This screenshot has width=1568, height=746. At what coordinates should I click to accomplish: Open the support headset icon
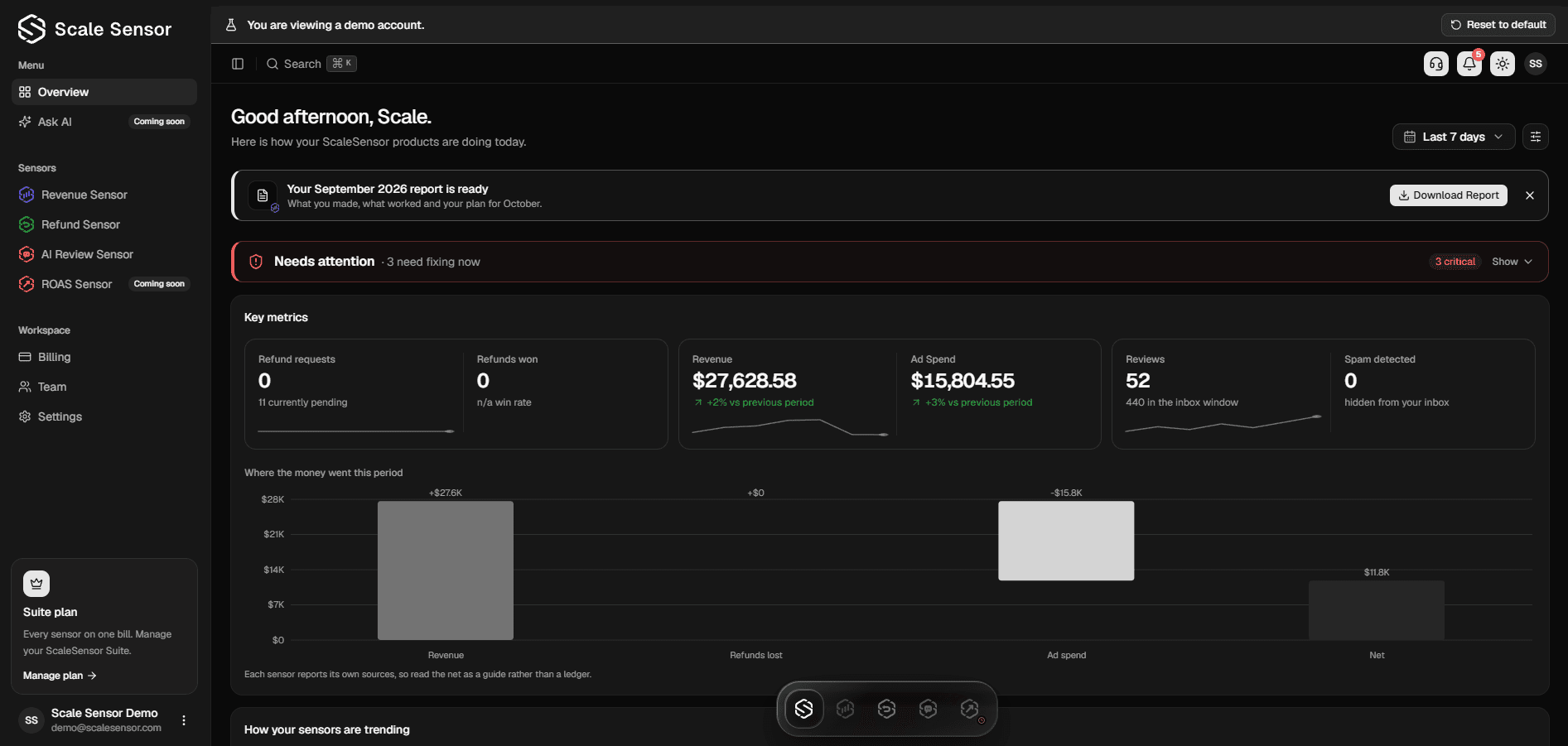[1436, 64]
